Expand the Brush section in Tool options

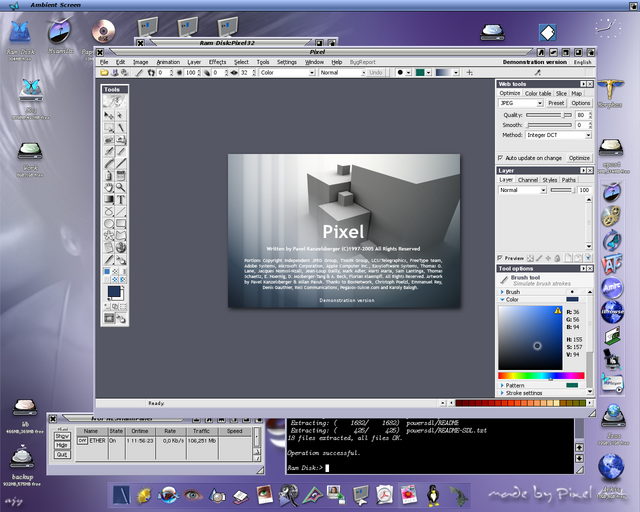coord(502,292)
